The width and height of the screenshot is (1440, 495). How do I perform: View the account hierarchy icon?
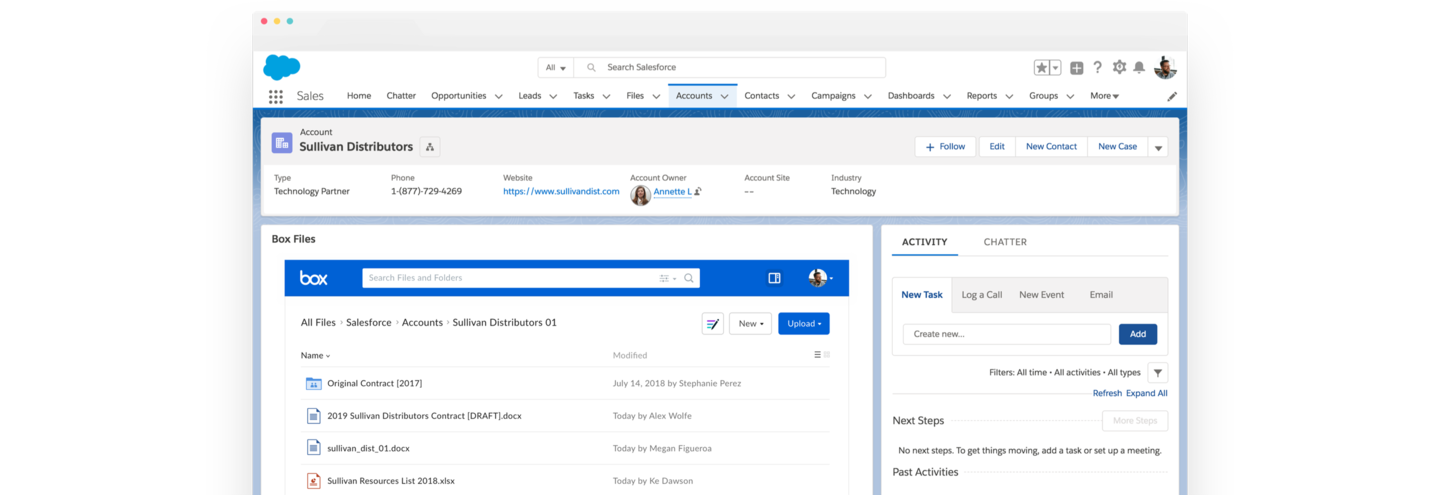pyautogui.click(x=430, y=147)
